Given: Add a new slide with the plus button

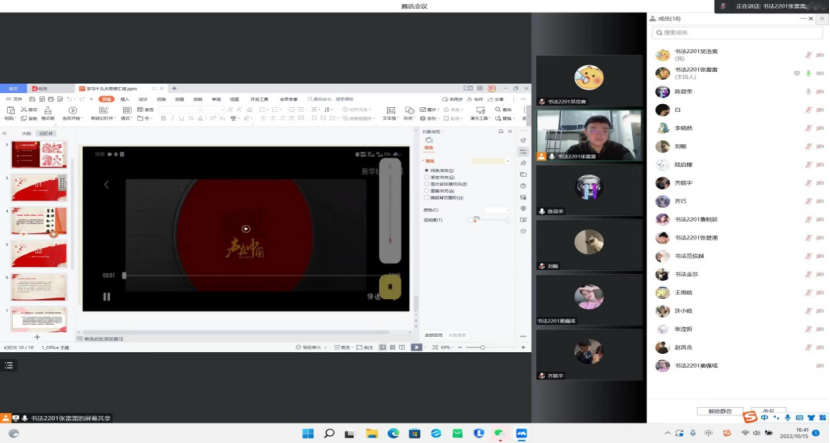Looking at the screenshot, I should [x=37, y=337].
